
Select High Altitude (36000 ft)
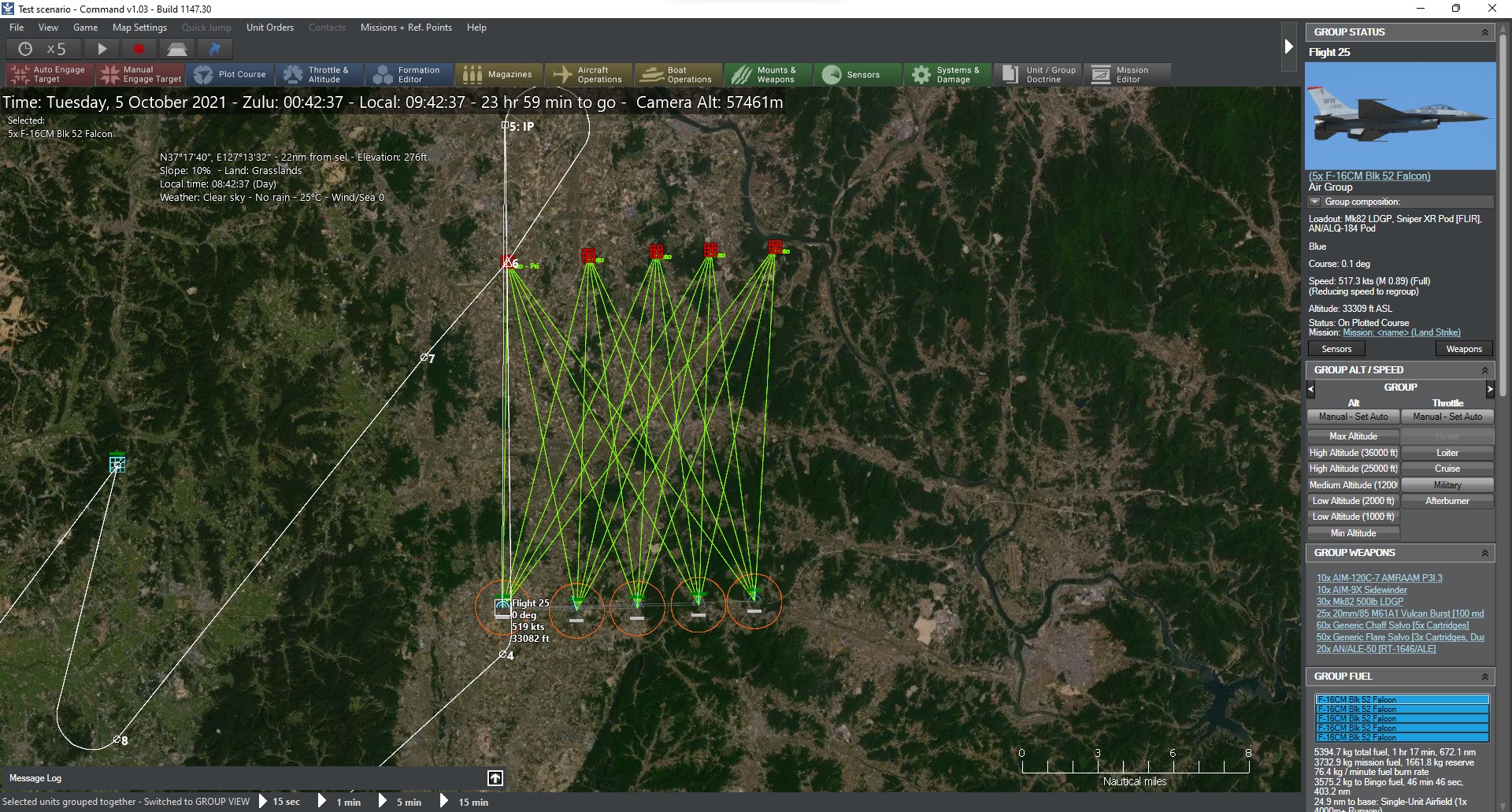(x=1353, y=453)
